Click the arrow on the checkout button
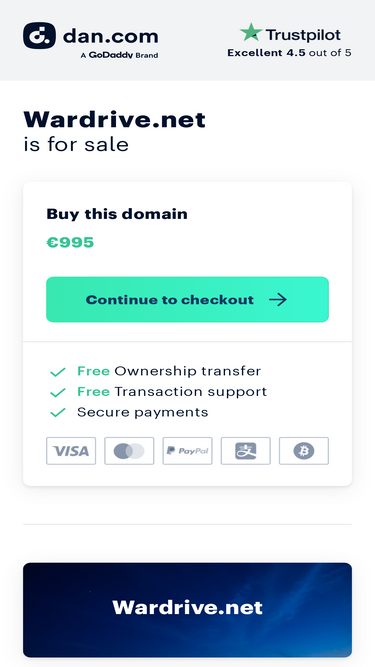 (278, 299)
